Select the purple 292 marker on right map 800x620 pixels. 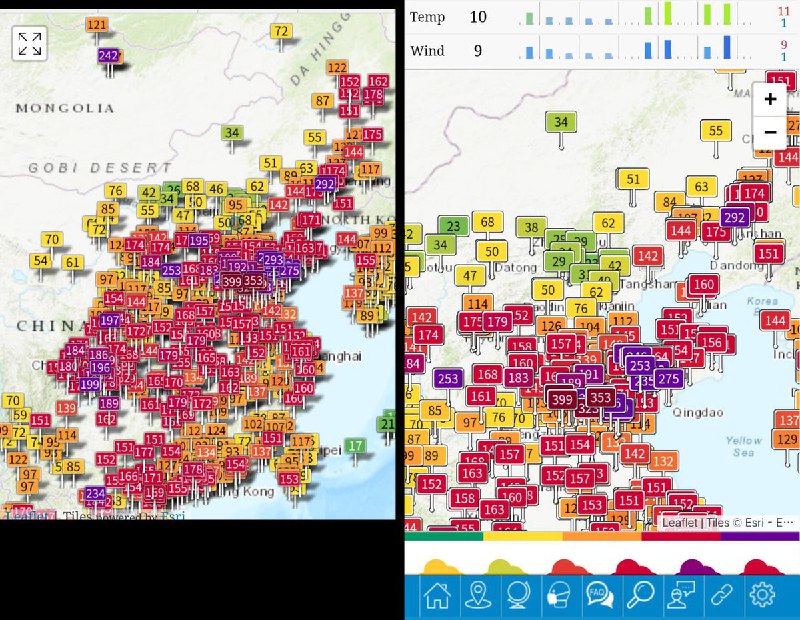pyautogui.click(x=735, y=217)
